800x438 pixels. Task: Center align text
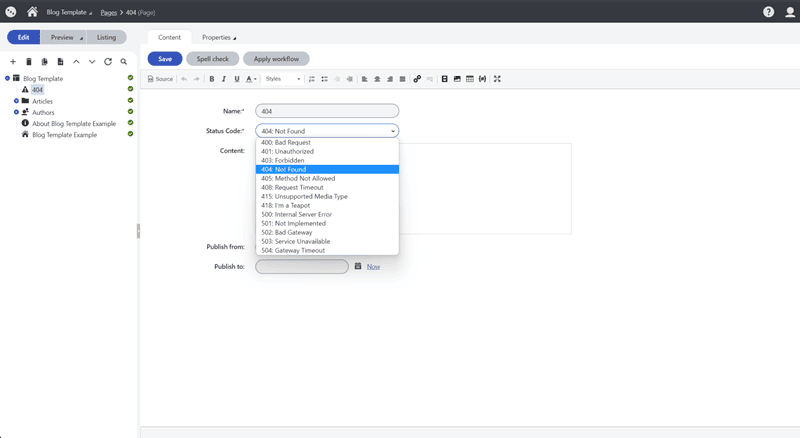(378, 79)
